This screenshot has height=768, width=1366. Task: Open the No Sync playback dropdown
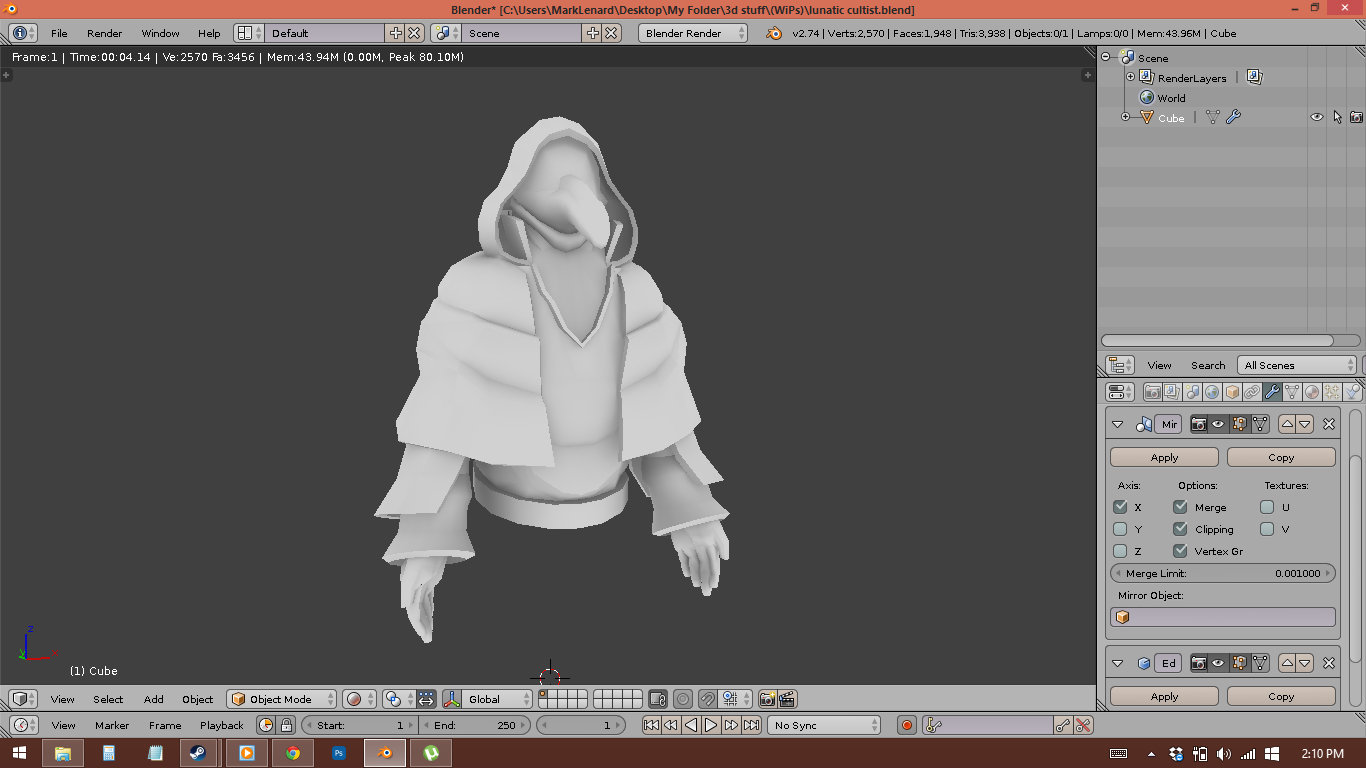(825, 725)
